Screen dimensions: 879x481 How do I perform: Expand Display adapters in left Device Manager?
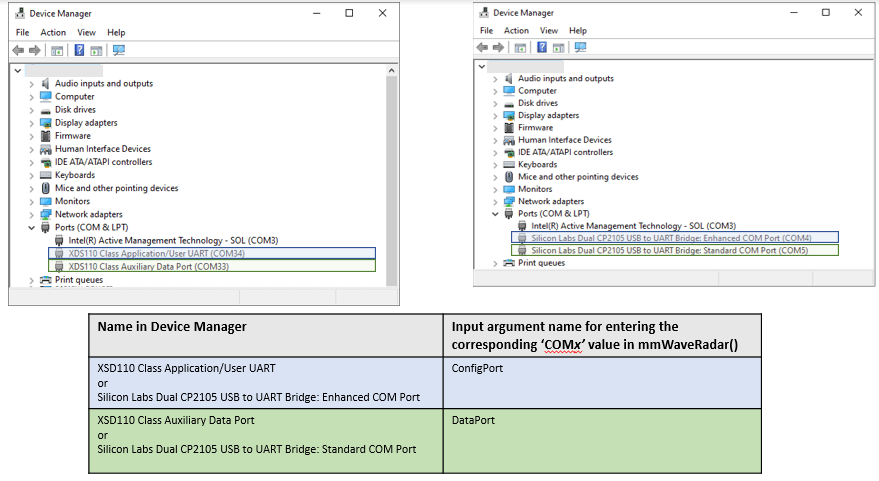point(32,123)
